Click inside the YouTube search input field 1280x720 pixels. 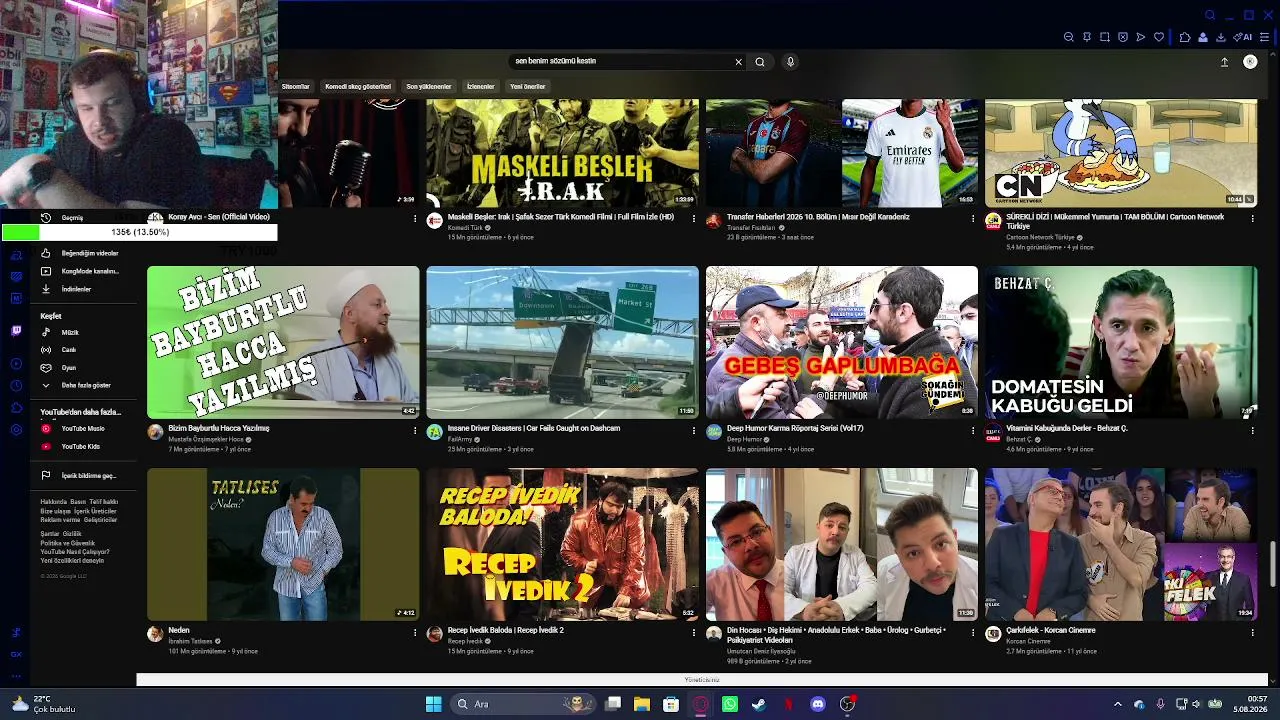[620, 62]
